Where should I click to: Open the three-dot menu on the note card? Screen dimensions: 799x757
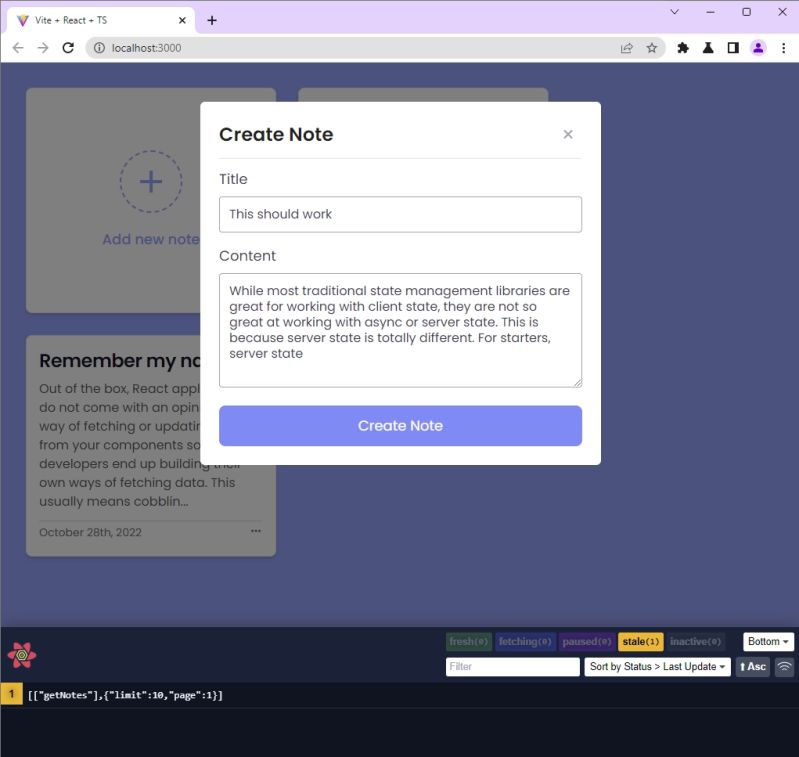(256, 531)
